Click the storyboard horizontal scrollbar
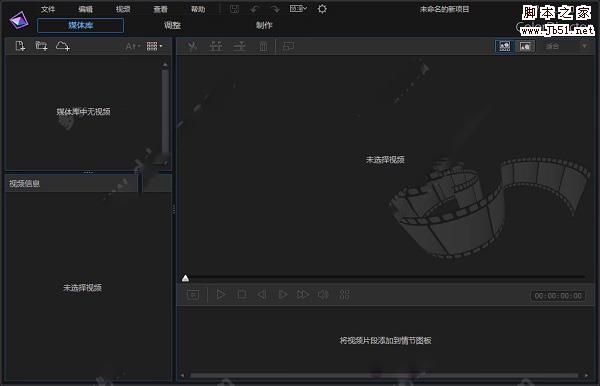The height and width of the screenshot is (386, 600). [x=384, y=376]
